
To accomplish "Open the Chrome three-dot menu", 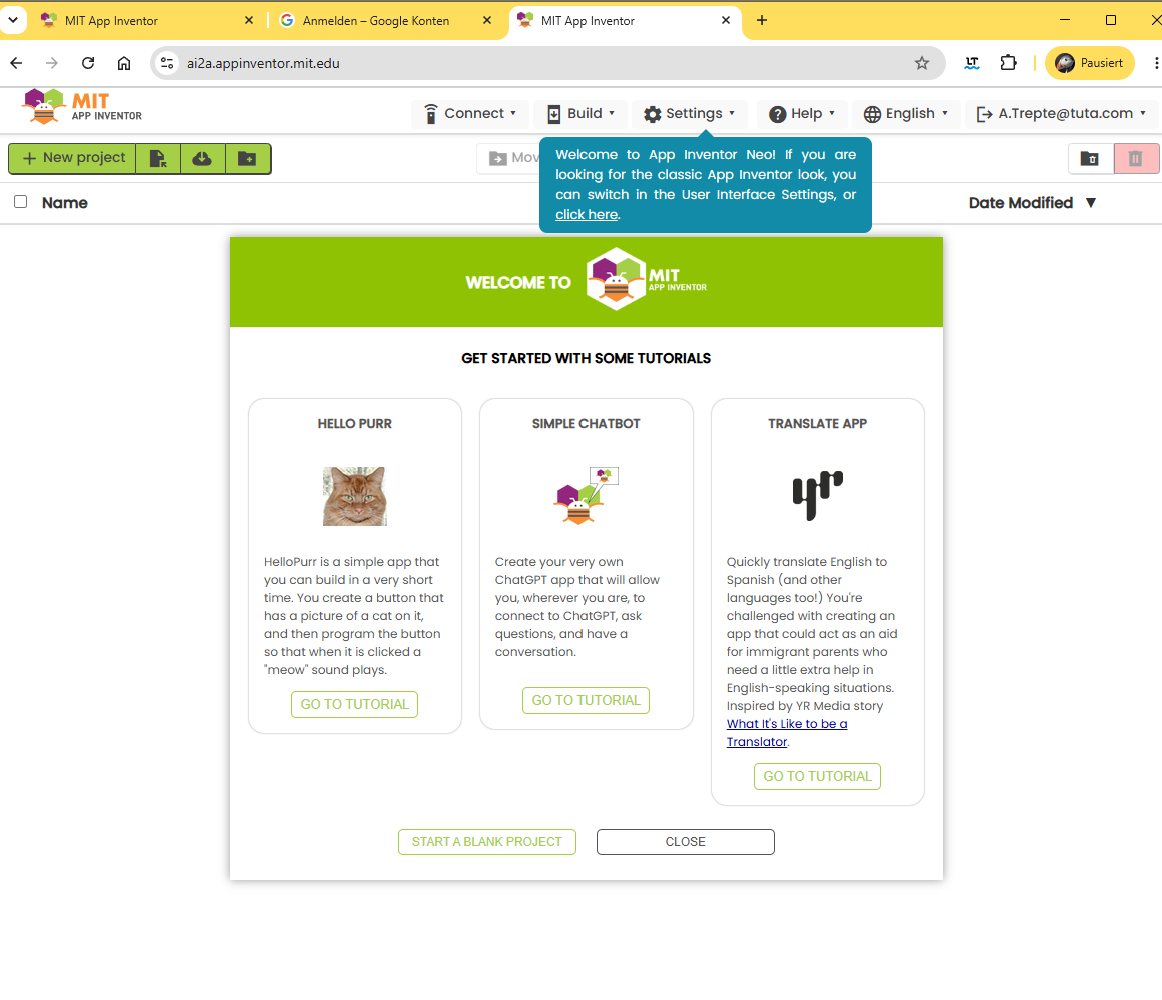I will click(x=1155, y=63).
